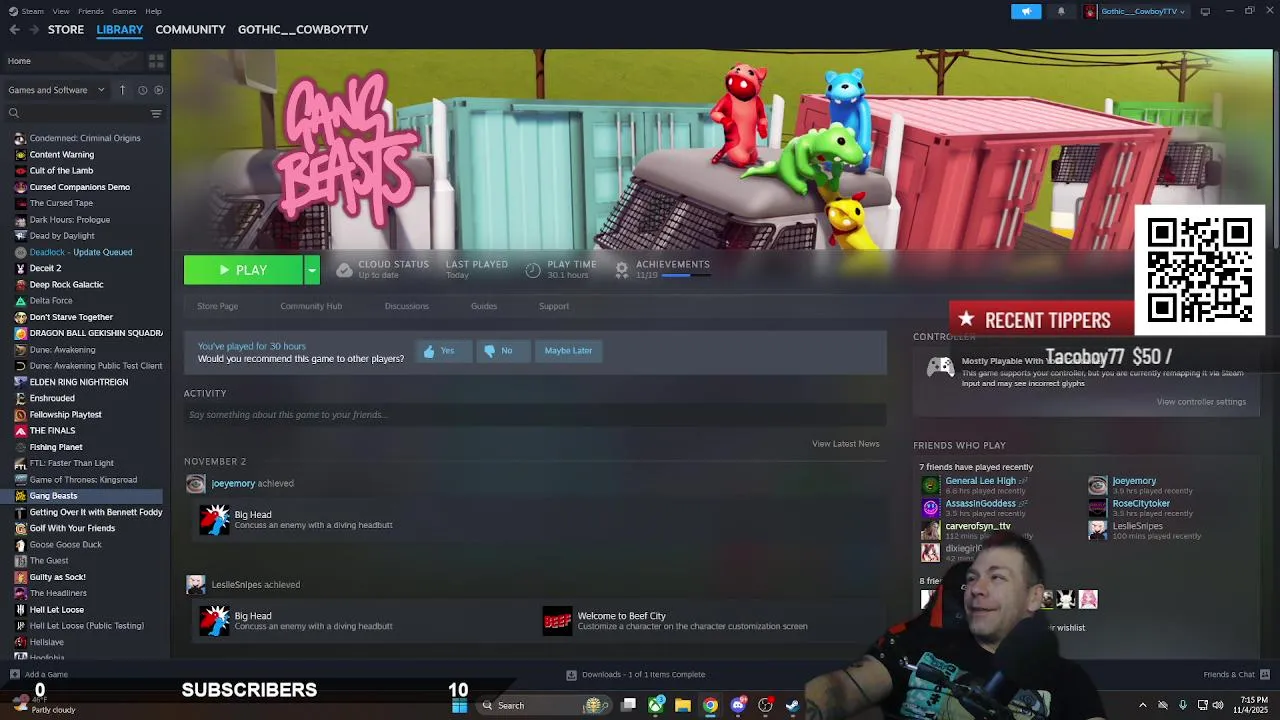Open Steam announcements megaphone button
Image resolution: width=1280 pixels, height=720 pixels.
click(x=1026, y=11)
